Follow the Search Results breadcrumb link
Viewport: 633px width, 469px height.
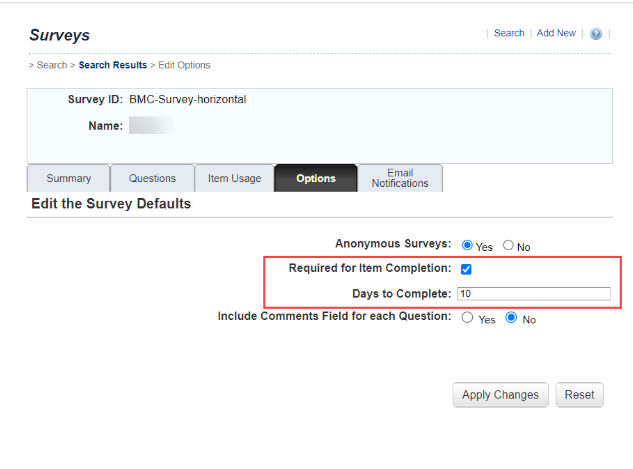coord(113,65)
